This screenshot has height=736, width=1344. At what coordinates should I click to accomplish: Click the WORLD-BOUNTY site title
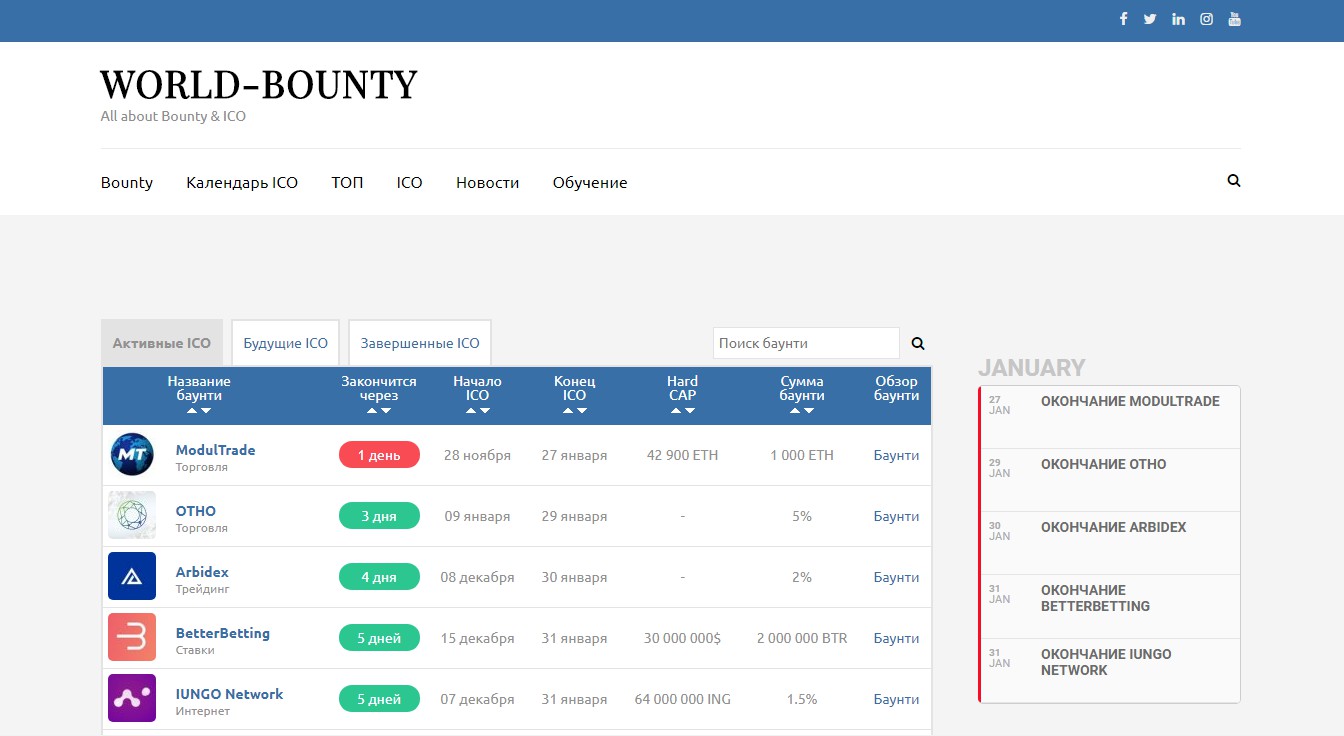coord(259,85)
